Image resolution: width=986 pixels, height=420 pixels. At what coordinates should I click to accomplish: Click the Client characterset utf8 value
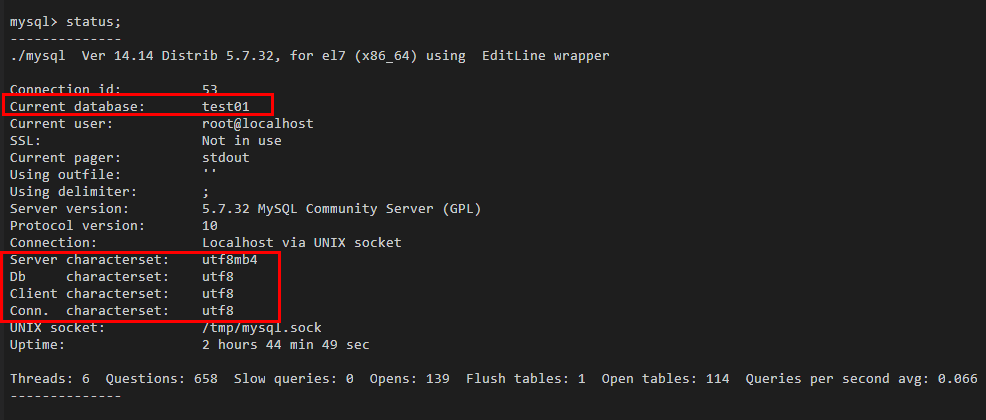pyautogui.click(x=218, y=294)
